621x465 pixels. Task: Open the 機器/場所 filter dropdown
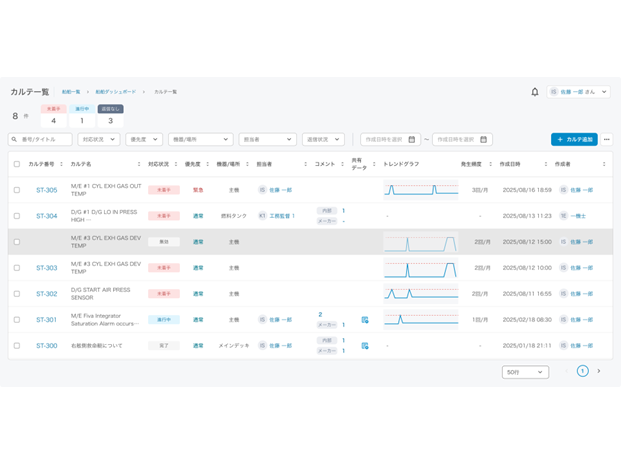pos(200,140)
